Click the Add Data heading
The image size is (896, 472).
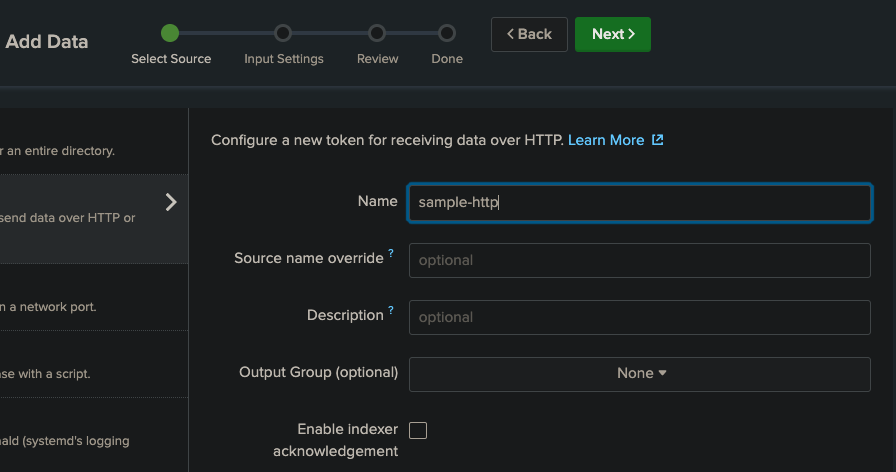click(47, 42)
